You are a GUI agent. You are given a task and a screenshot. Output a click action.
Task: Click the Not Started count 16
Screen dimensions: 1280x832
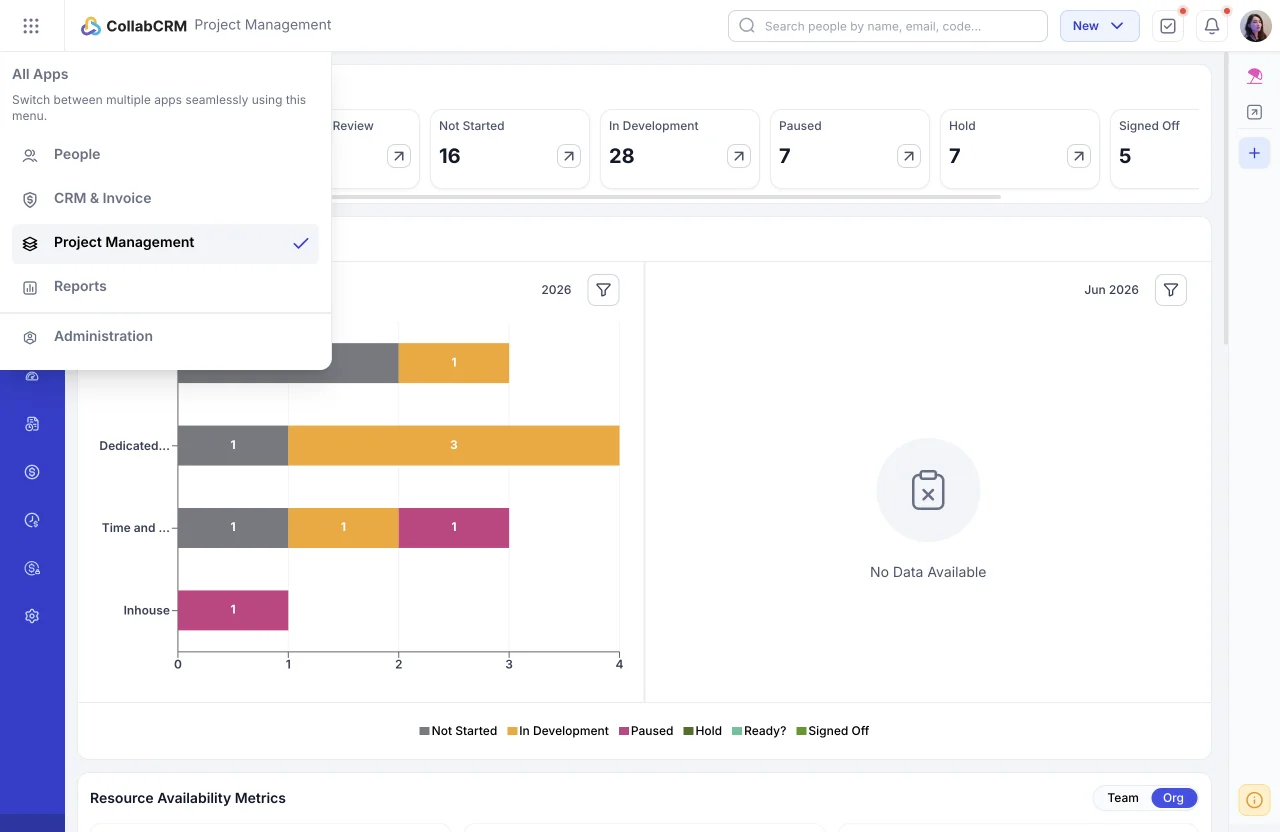click(450, 156)
